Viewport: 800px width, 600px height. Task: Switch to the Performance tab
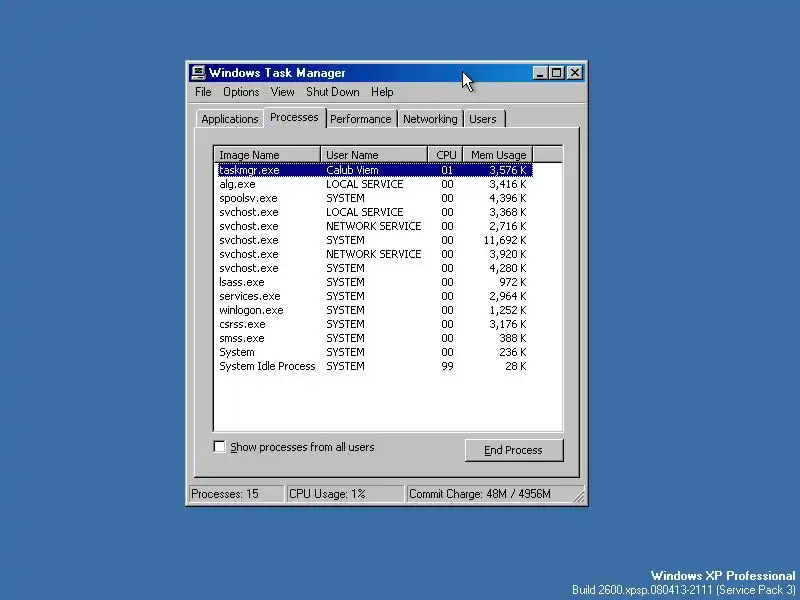coord(361,119)
